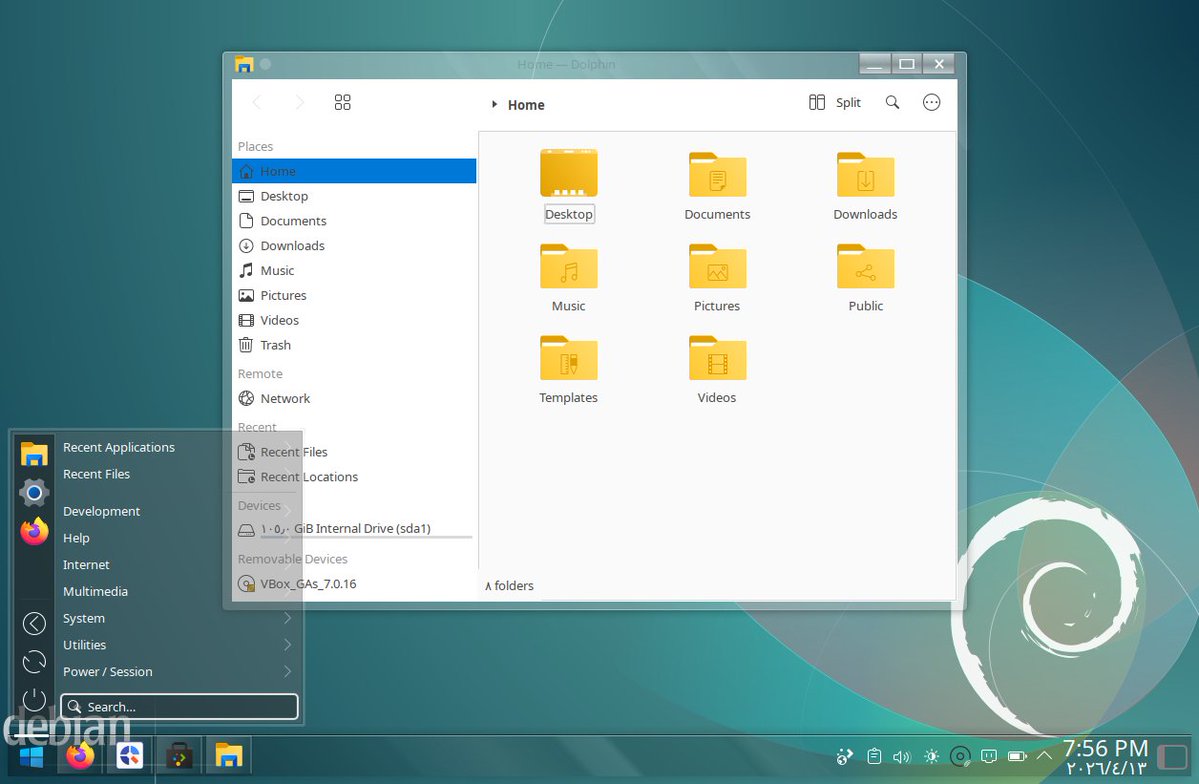The image size is (1199, 784).
Task: Click the icon view mode button in Dolphin's toolbar
Action: point(343,102)
